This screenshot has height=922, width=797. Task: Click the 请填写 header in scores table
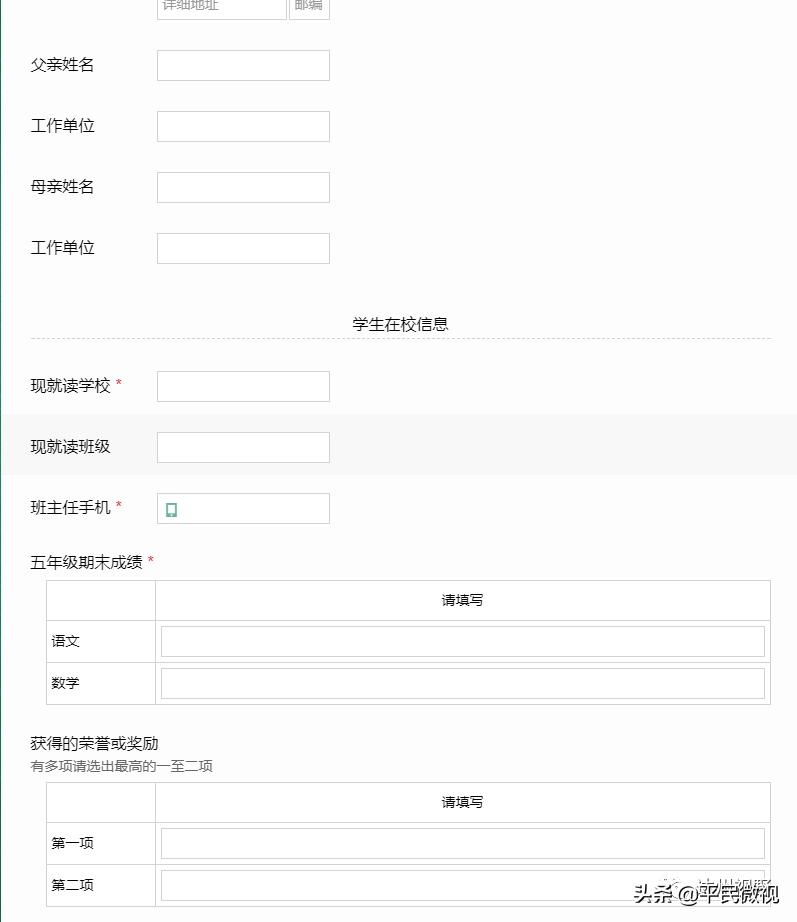click(461, 600)
